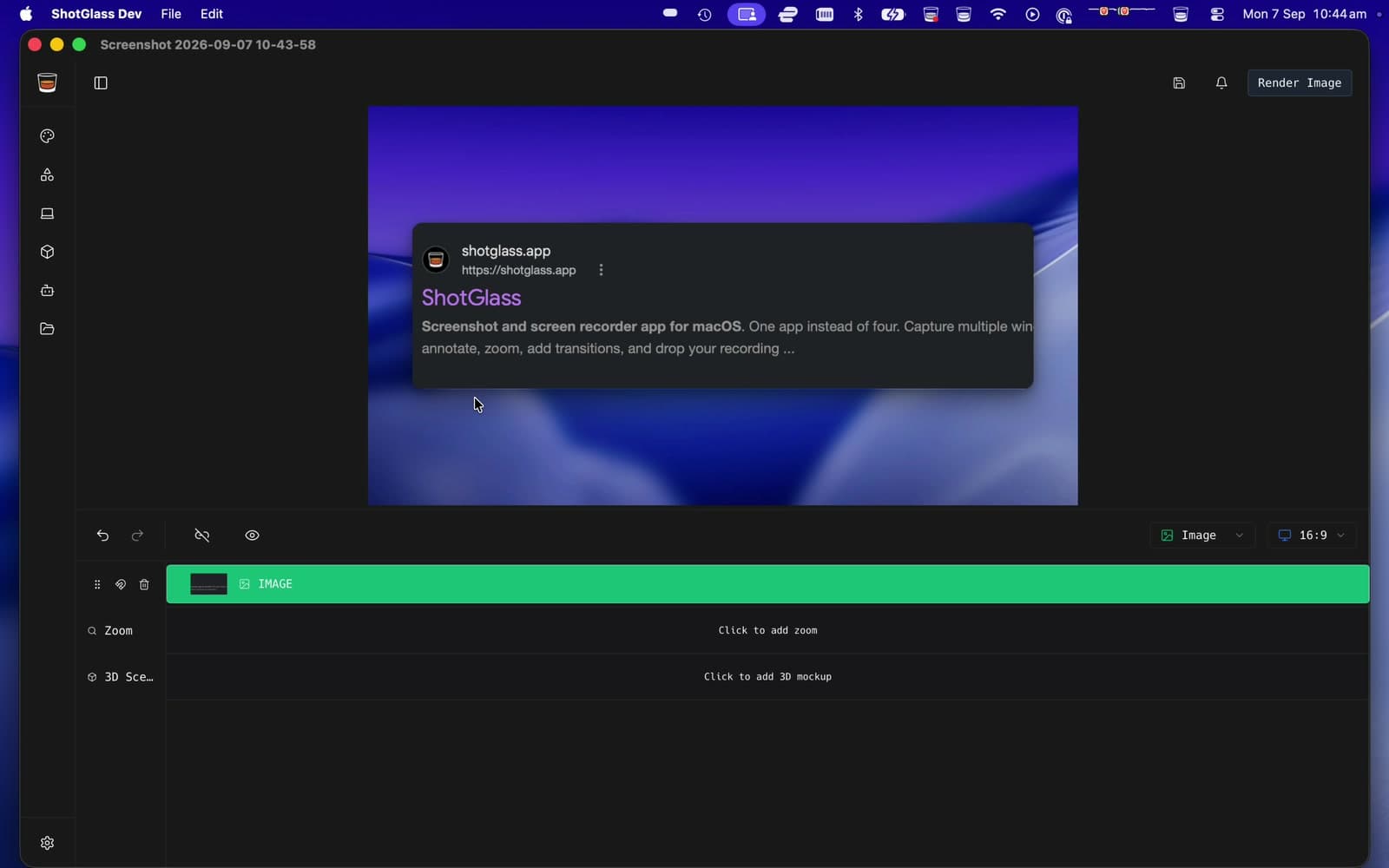Screen dimensions: 1389x868
Task: Open the Bluetooth menu bar icon
Action: click(858, 14)
